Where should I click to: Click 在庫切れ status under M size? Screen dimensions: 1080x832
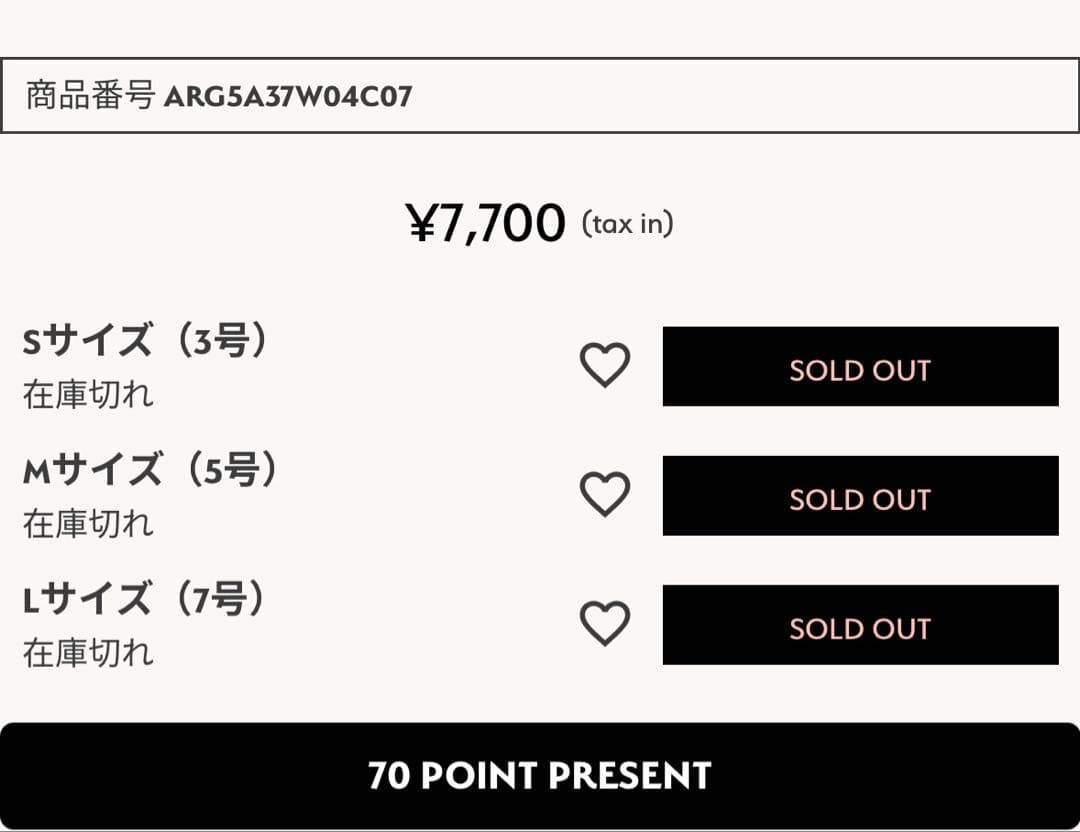(88, 524)
